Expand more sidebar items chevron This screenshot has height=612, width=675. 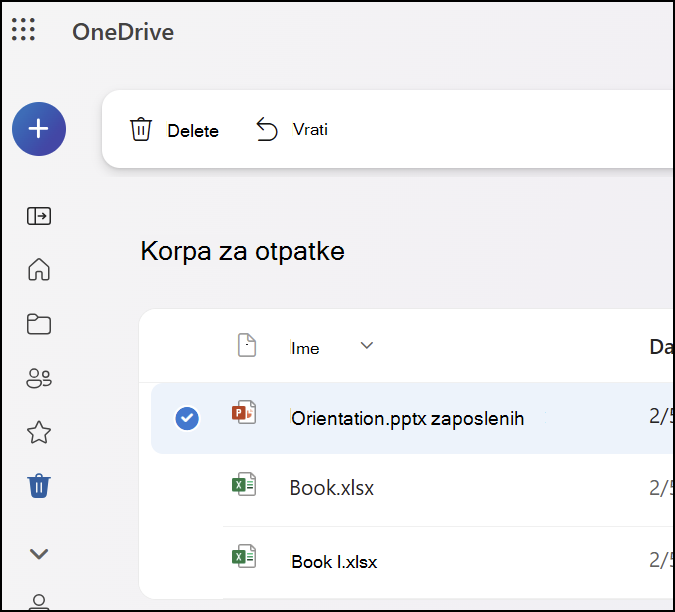[x=39, y=554]
